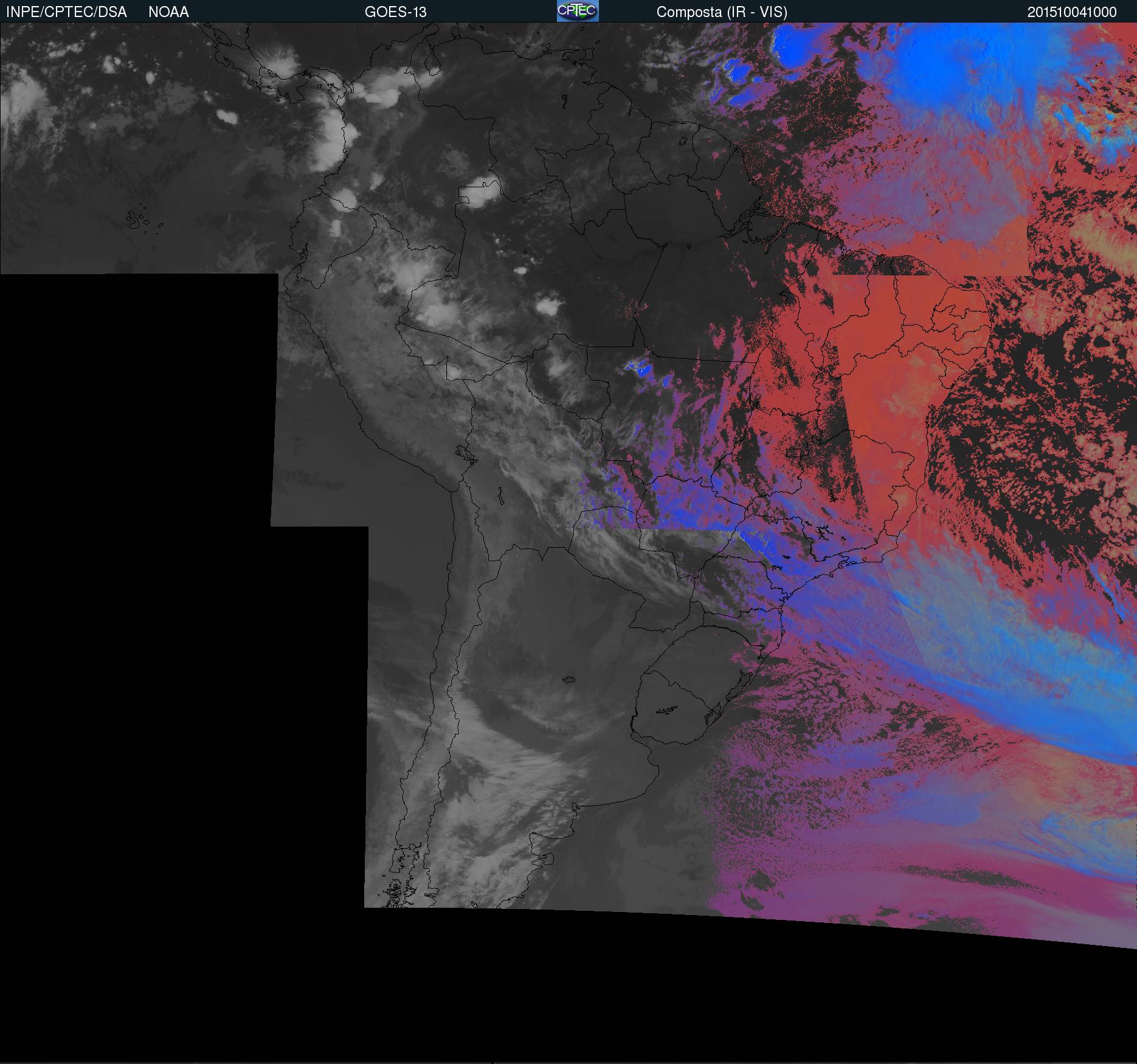This screenshot has height=1064, width=1137.
Task: Click the Composta (IR - VIS) title
Action: click(722, 12)
